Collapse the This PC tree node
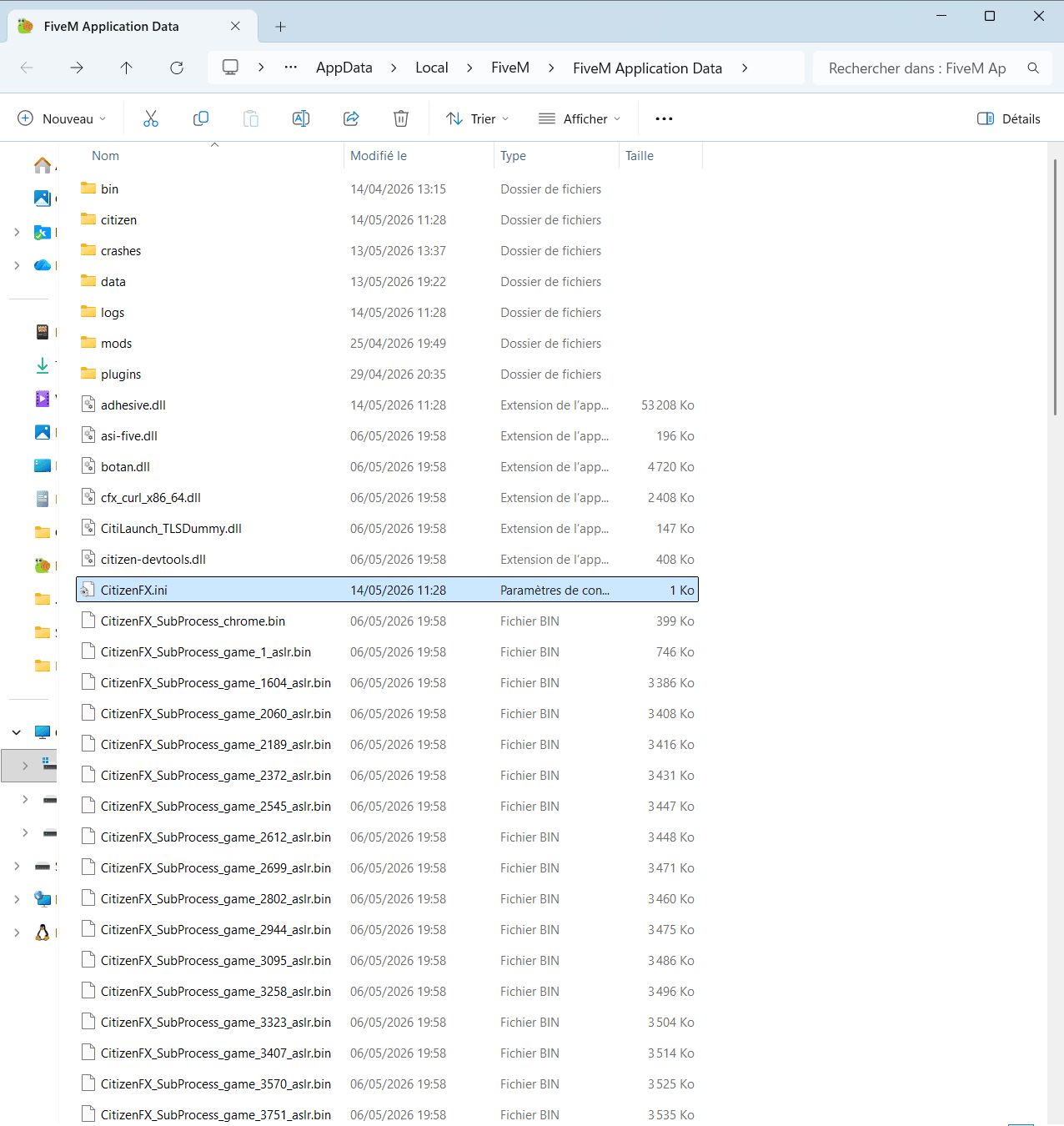Viewport: 1064px width, 1126px height. 17,731
